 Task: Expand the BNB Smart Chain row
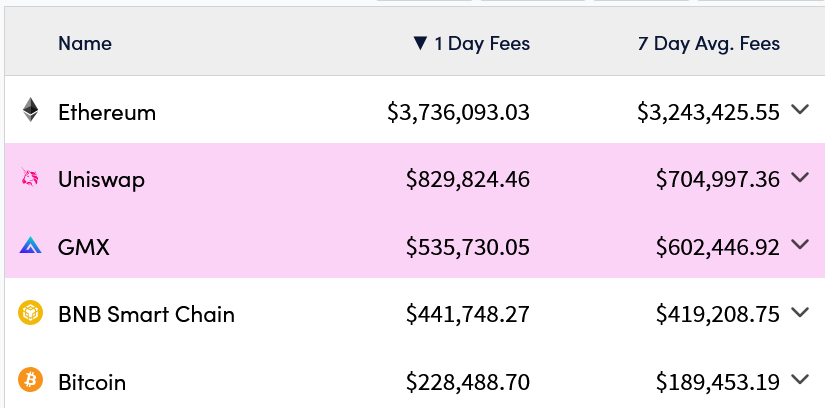pyautogui.click(x=800, y=312)
